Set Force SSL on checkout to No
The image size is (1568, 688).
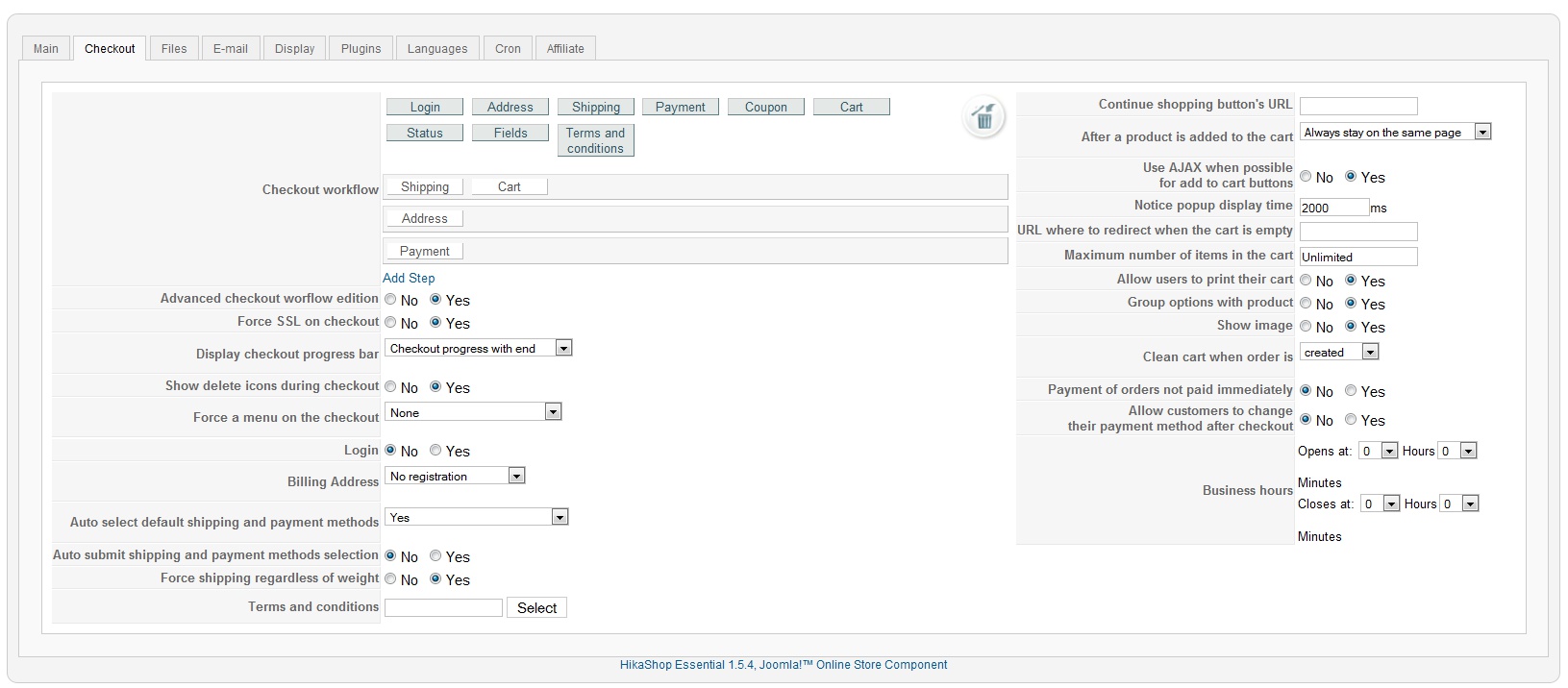point(390,323)
